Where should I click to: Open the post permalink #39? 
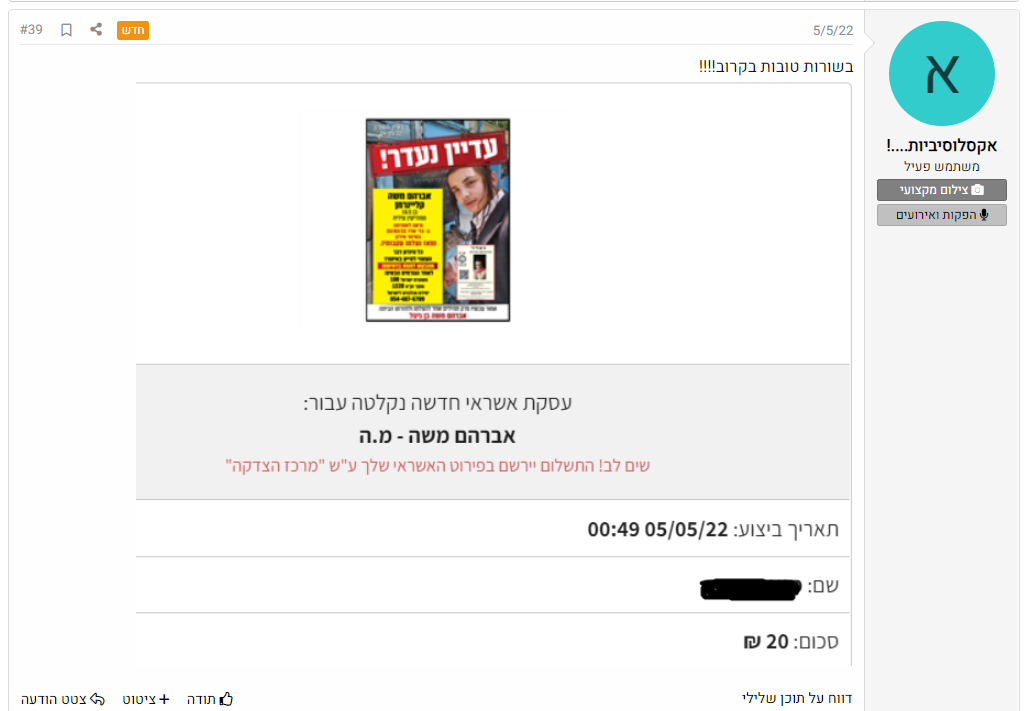(31, 30)
